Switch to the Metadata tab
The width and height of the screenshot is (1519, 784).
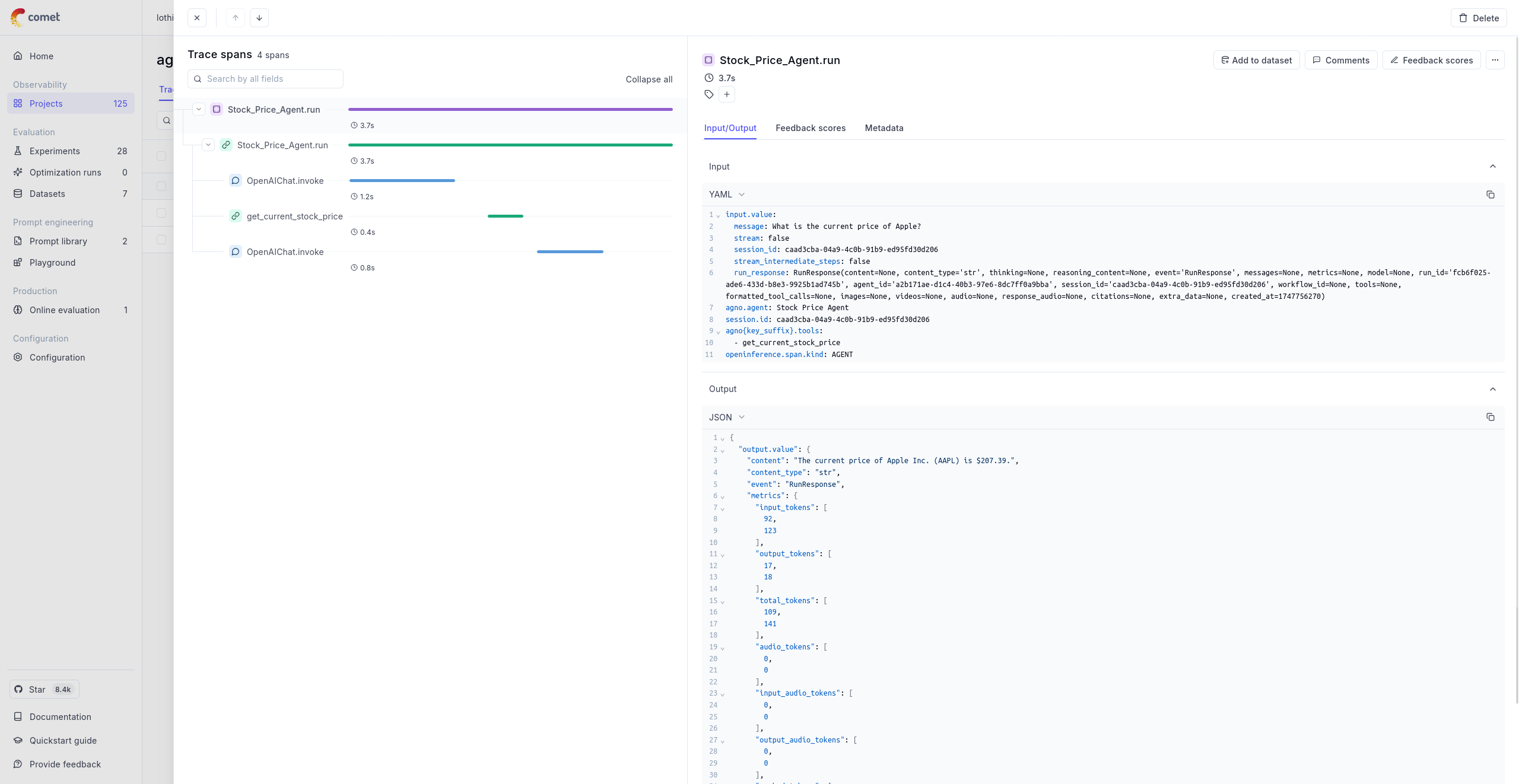click(x=884, y=128)
